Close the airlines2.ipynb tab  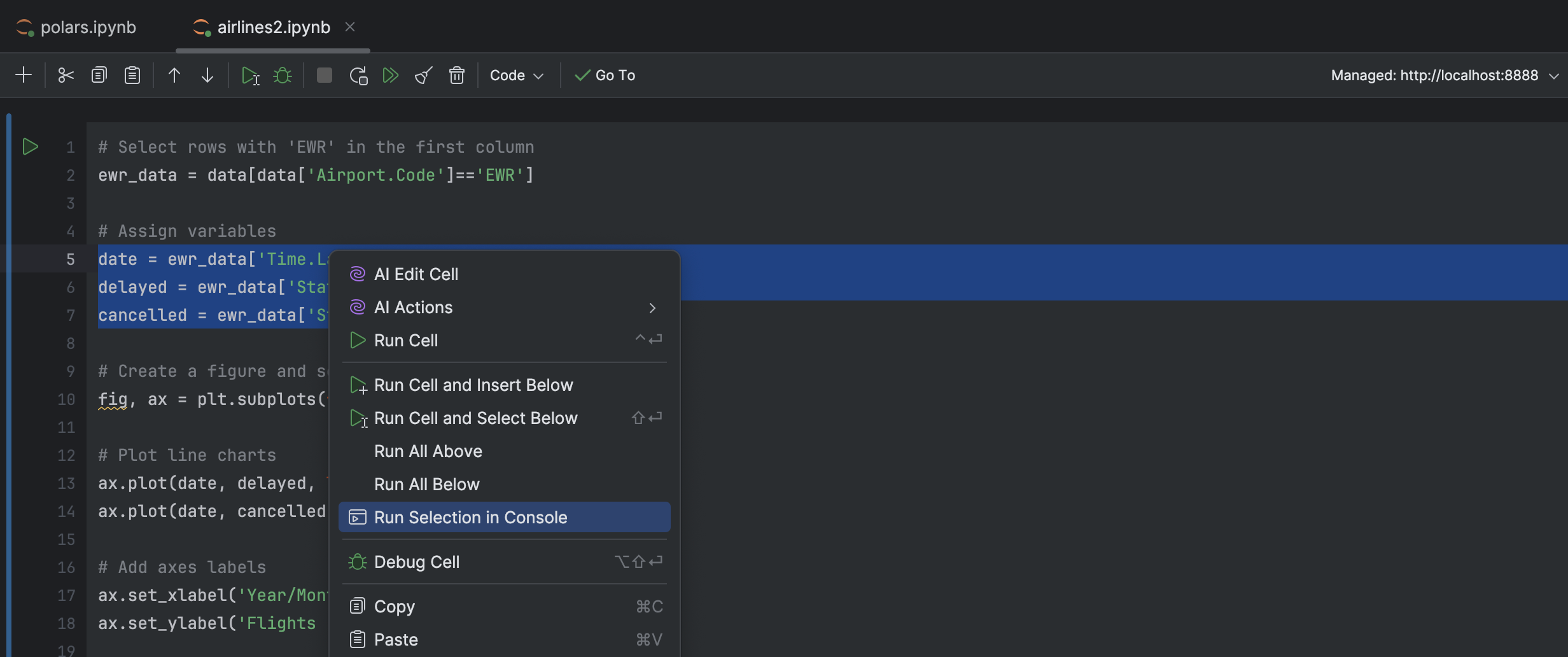point(350,27)
